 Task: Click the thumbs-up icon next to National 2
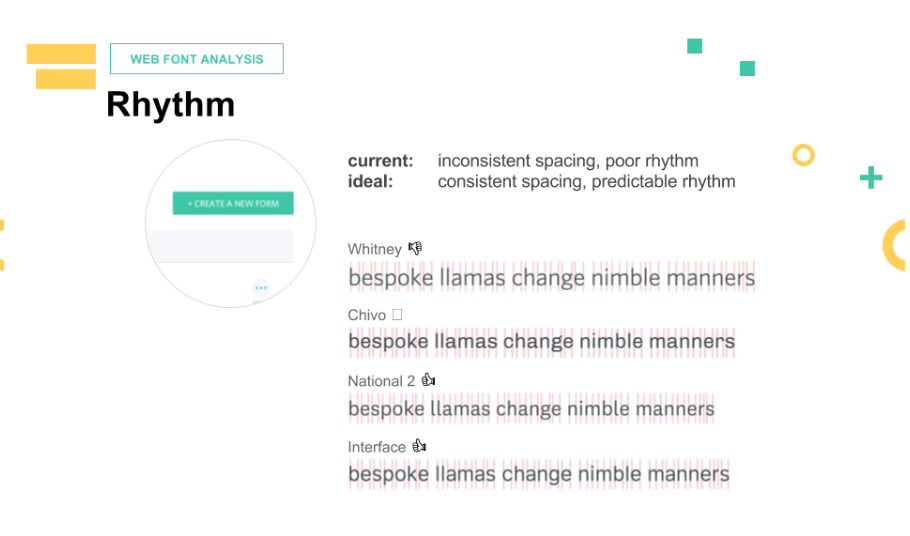[428, 380]
